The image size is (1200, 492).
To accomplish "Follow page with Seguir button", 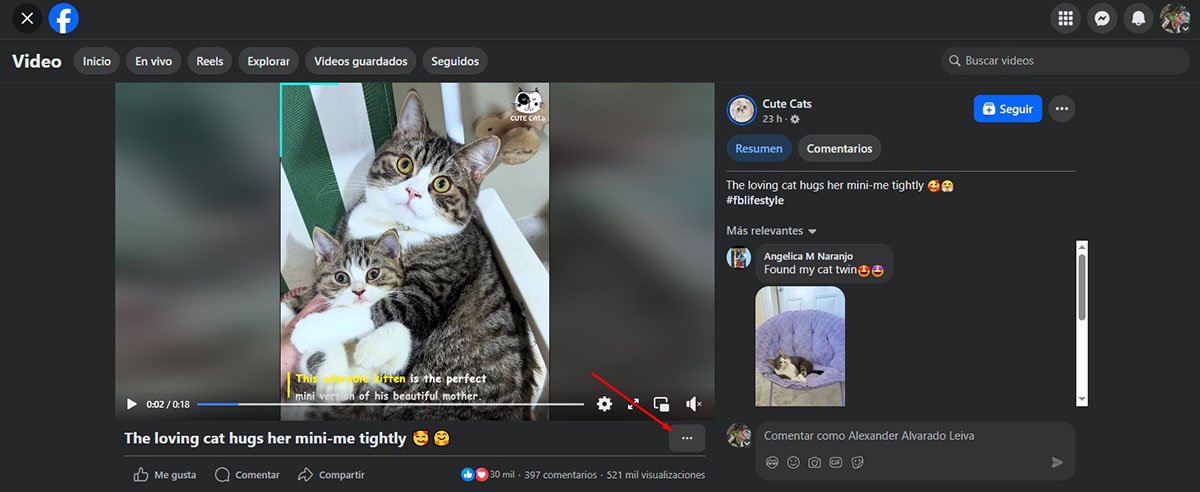I will [1008, 109].
